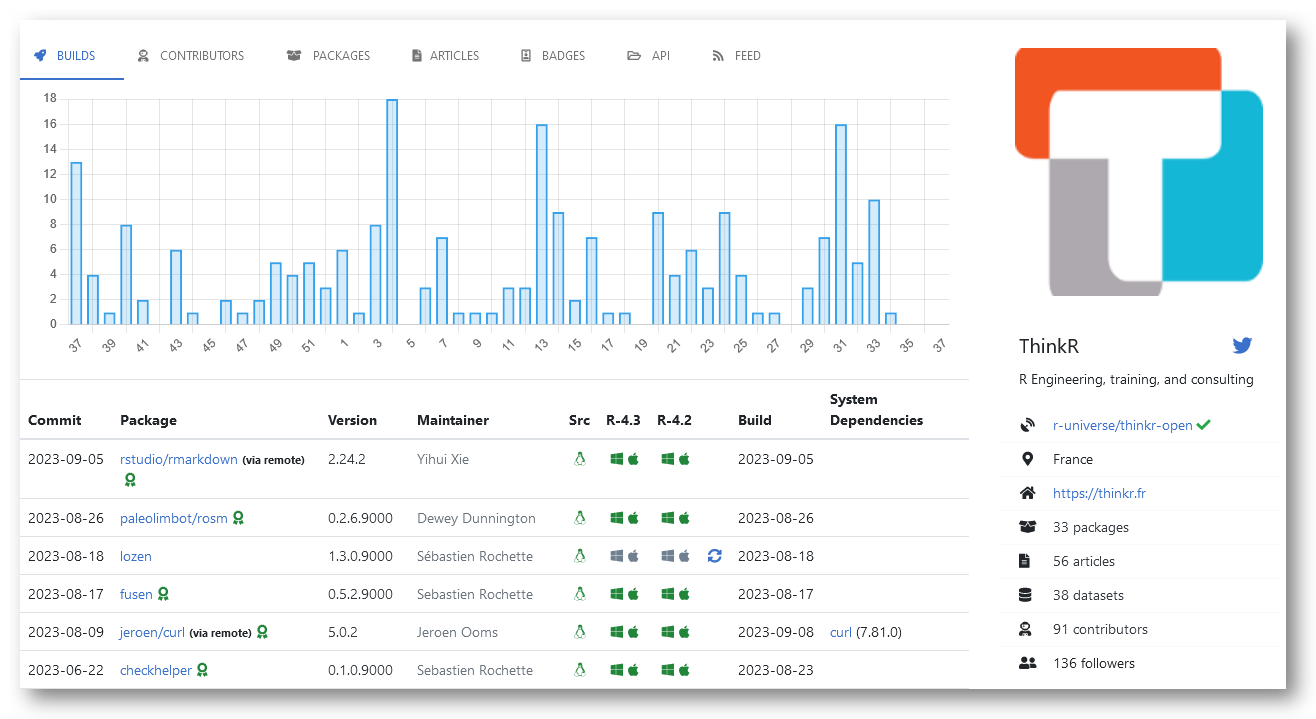Click the Windows R-4.3 build icon for fusen
The image size is (1316, 719).
[x=617, y=594]
